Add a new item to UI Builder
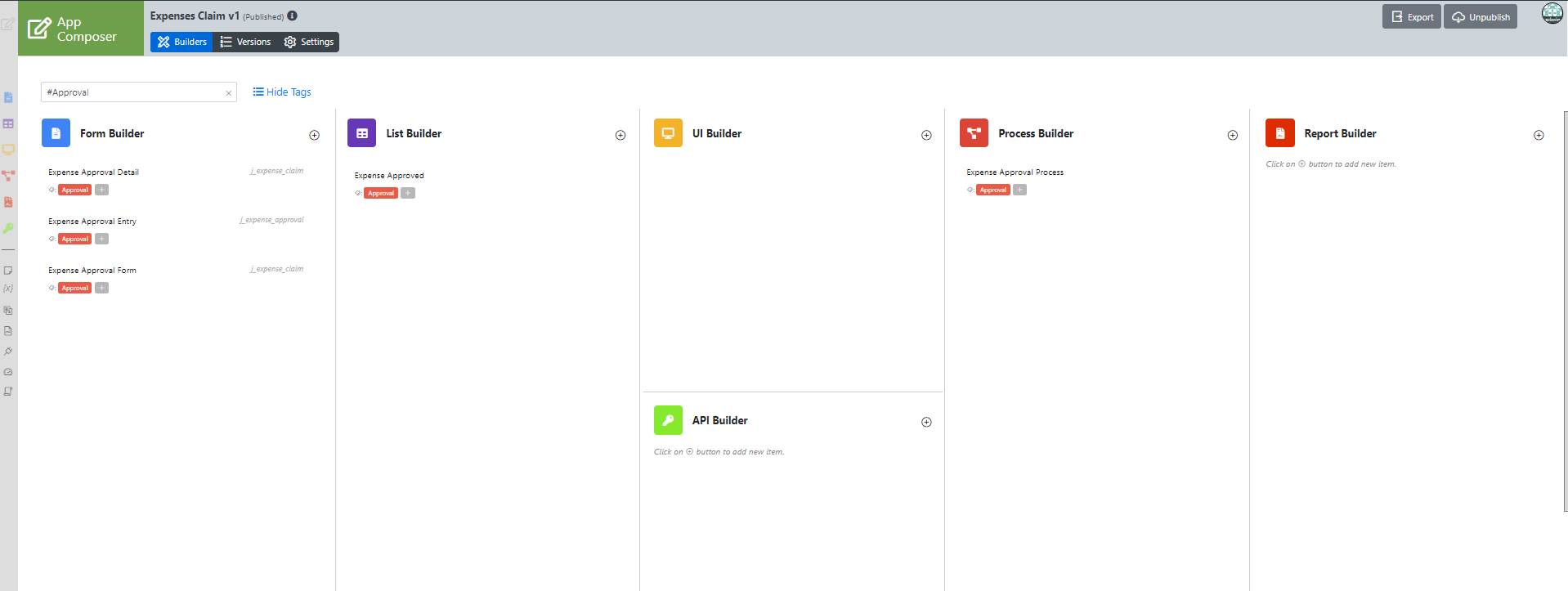 926,135
